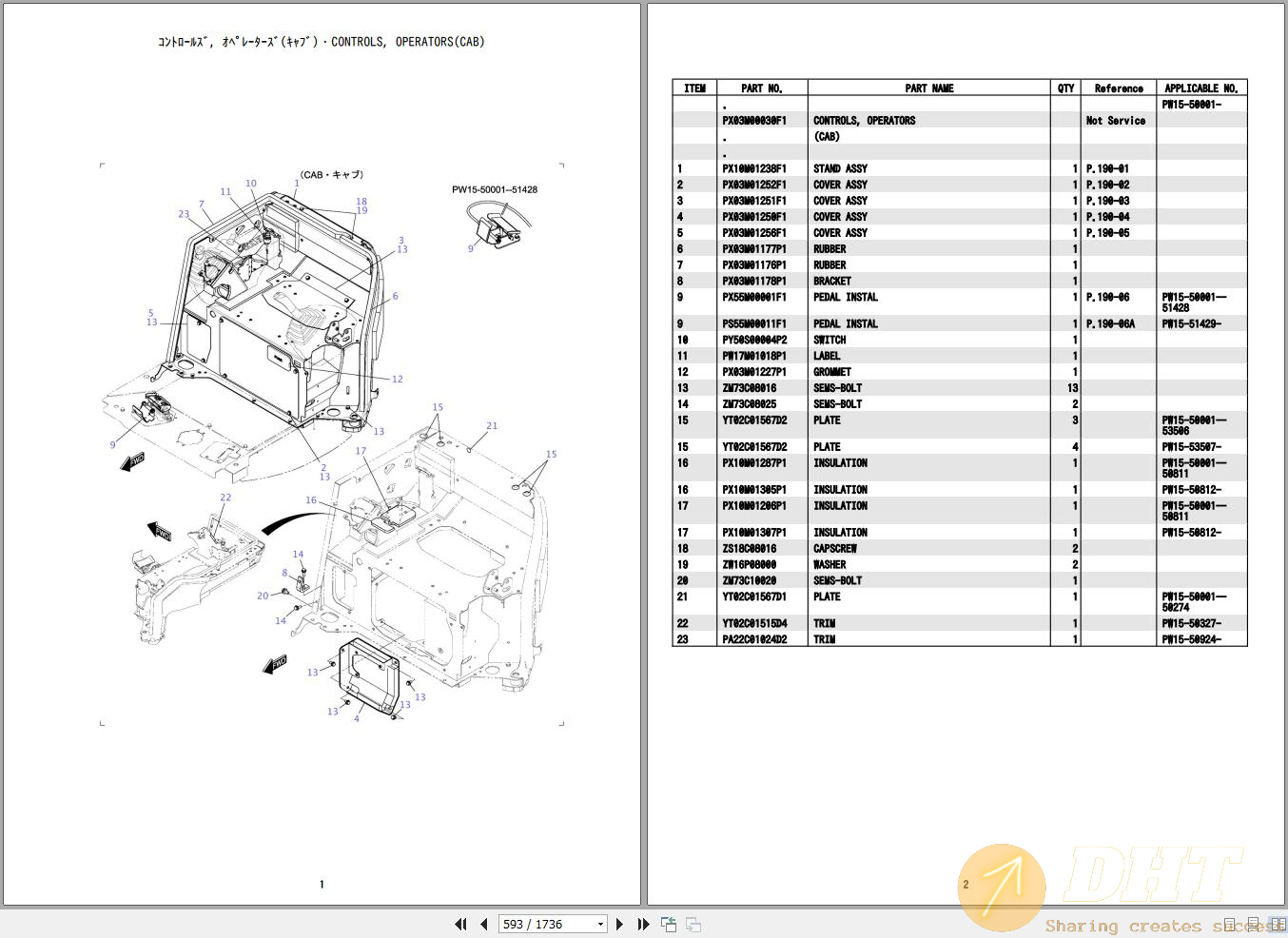
Task: Select part number PX10M01238F1
Action: pyautogui.click(x=754, y=169)
